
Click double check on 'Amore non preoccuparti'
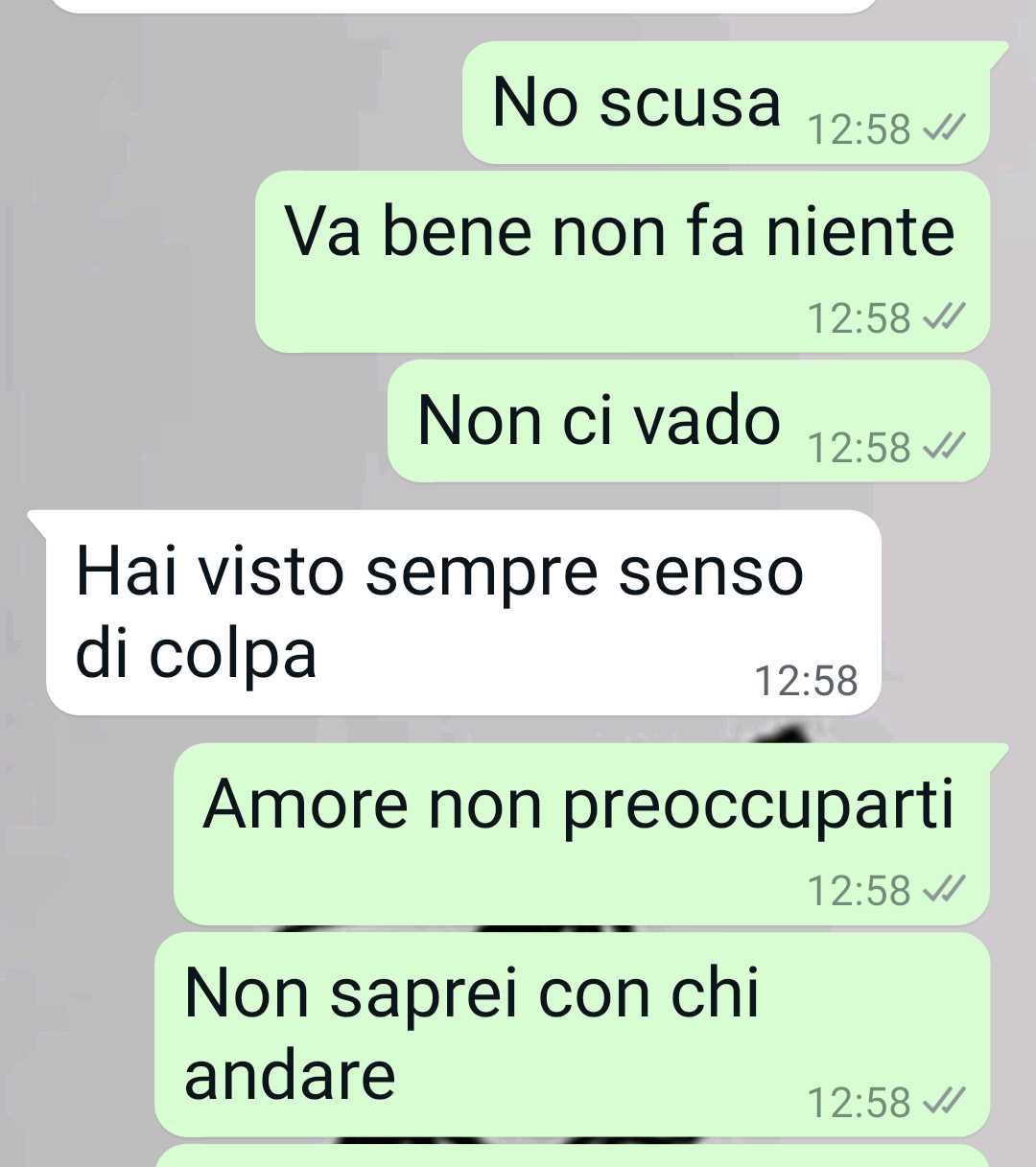click(x=943, y=890)
